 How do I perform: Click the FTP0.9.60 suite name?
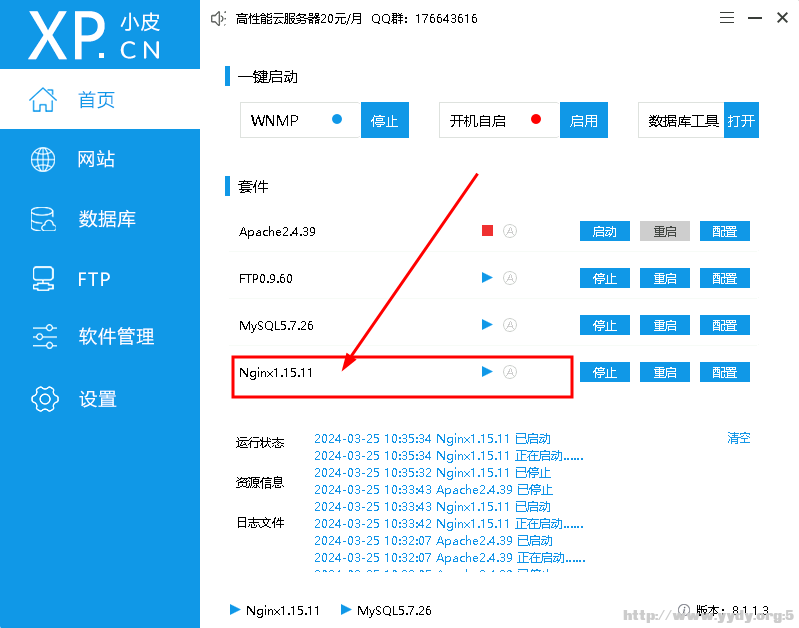click(265, 279)
